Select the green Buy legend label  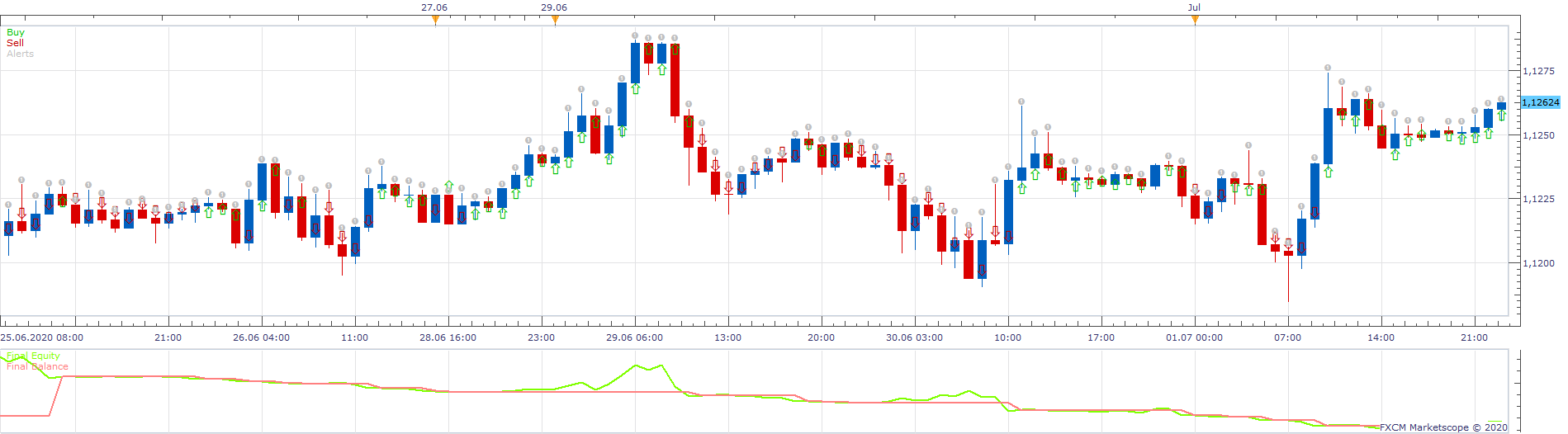click(x=16, y=32)
